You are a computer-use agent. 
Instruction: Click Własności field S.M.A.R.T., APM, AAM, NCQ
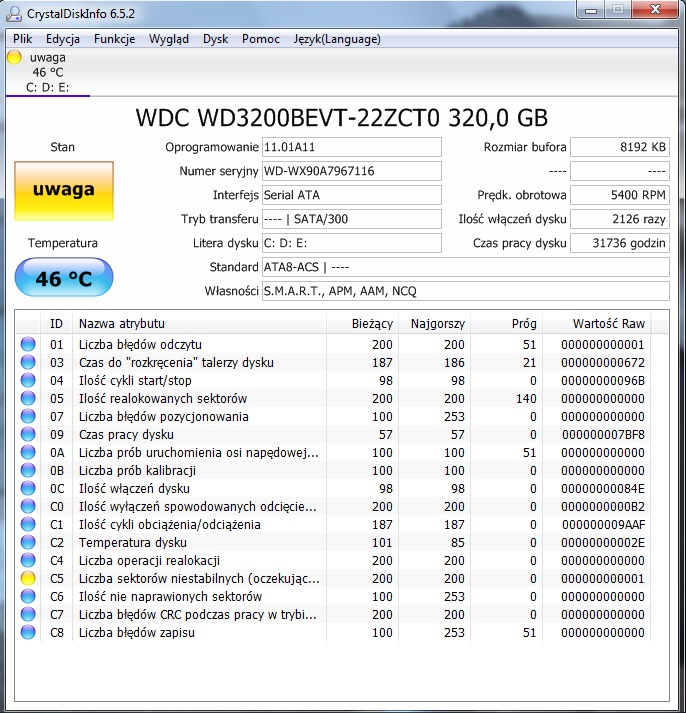(x=466, y=291)
